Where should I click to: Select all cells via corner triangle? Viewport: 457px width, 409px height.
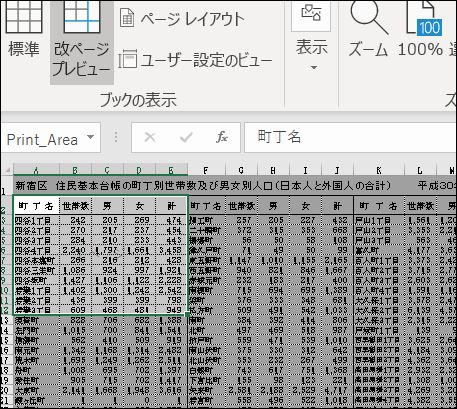point(7,170)
